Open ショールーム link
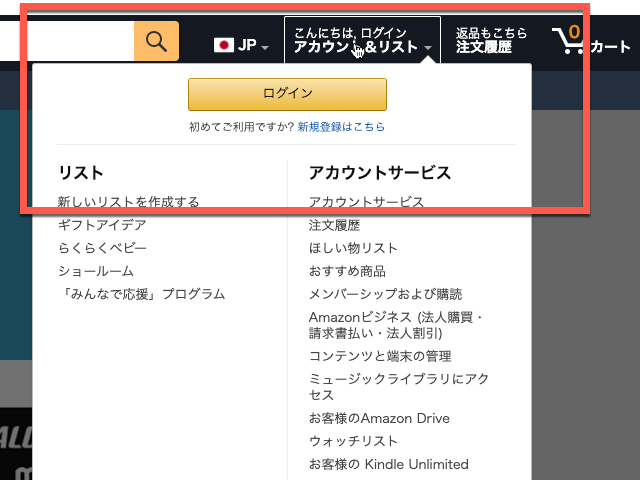Image resolution: width=640 pixels, height=480 pixels. pyautogui.click(x=96, y=271)
